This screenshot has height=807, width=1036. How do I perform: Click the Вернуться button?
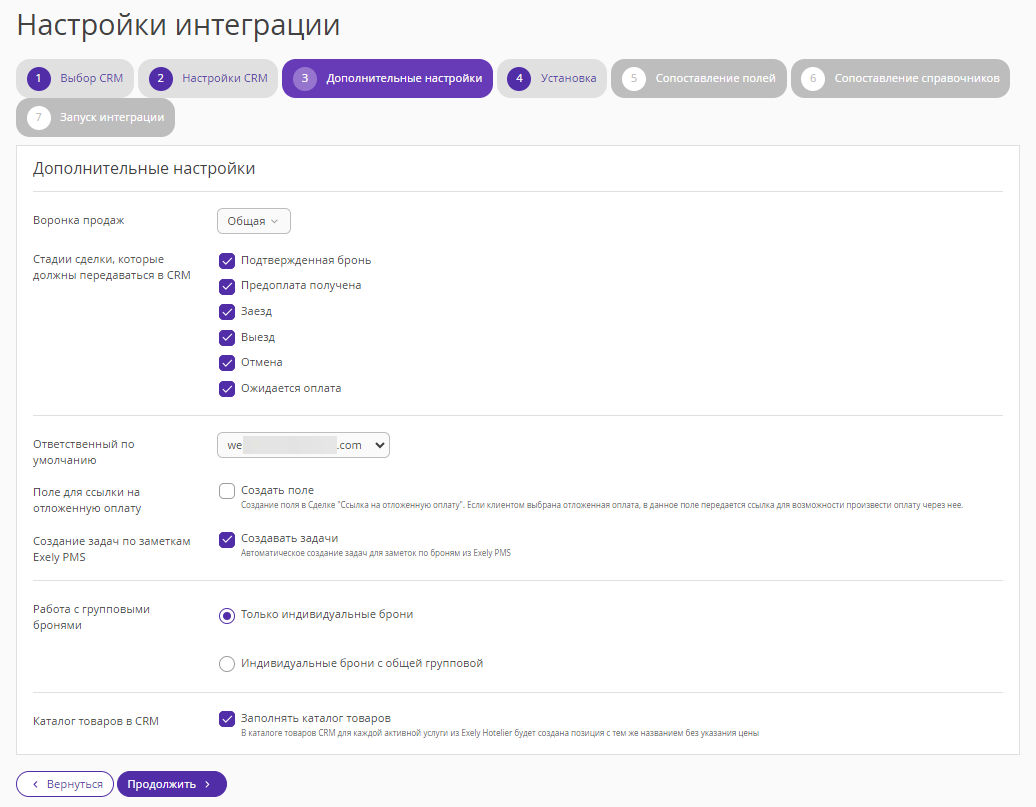click(65, 785)
